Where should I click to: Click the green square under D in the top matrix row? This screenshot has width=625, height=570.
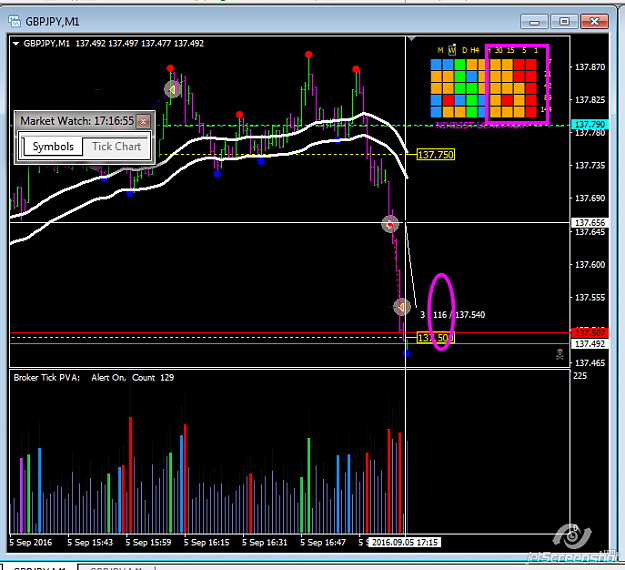coord(460,64)
